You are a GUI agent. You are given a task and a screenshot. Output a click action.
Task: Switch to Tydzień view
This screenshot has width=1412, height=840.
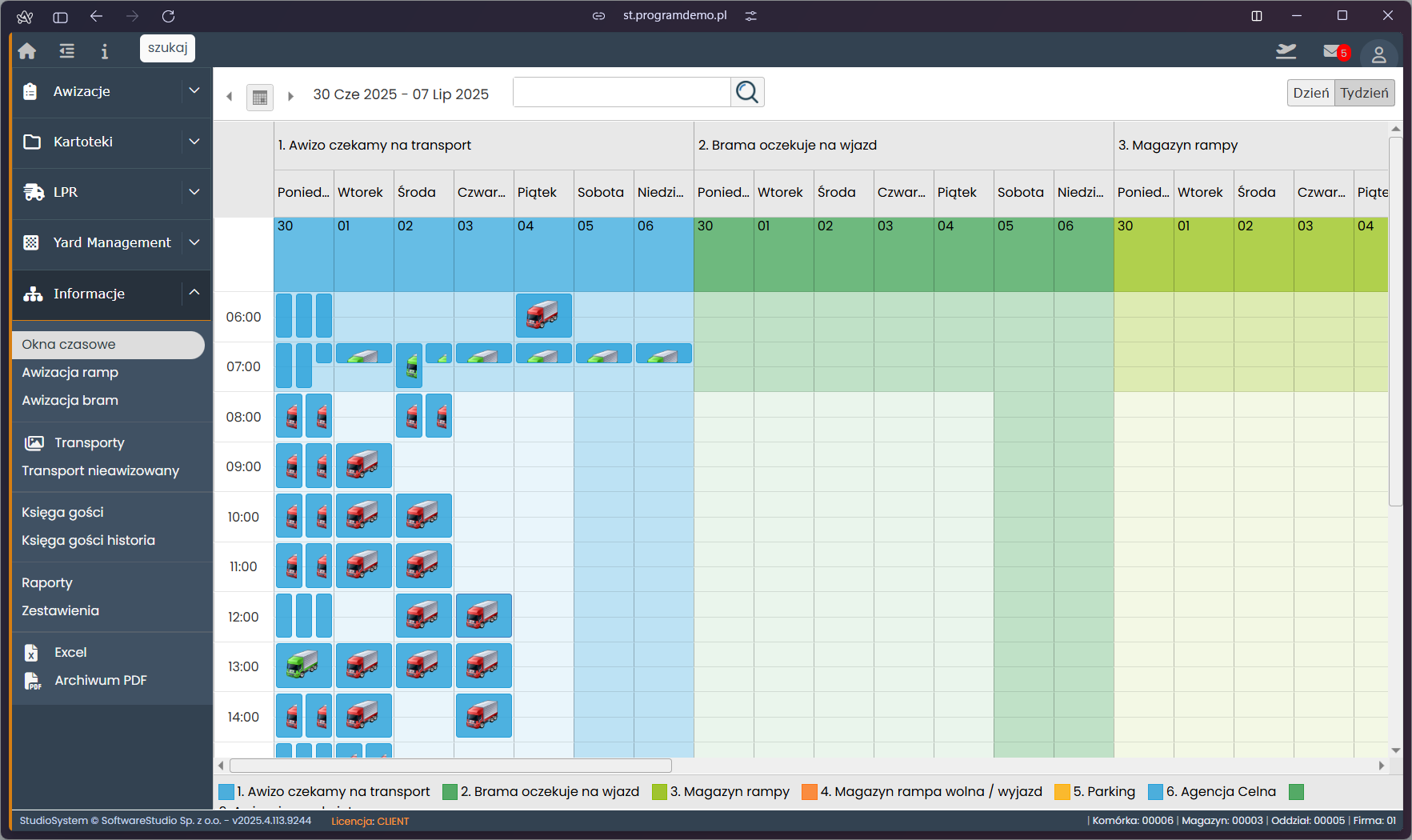click(1364, 93)
